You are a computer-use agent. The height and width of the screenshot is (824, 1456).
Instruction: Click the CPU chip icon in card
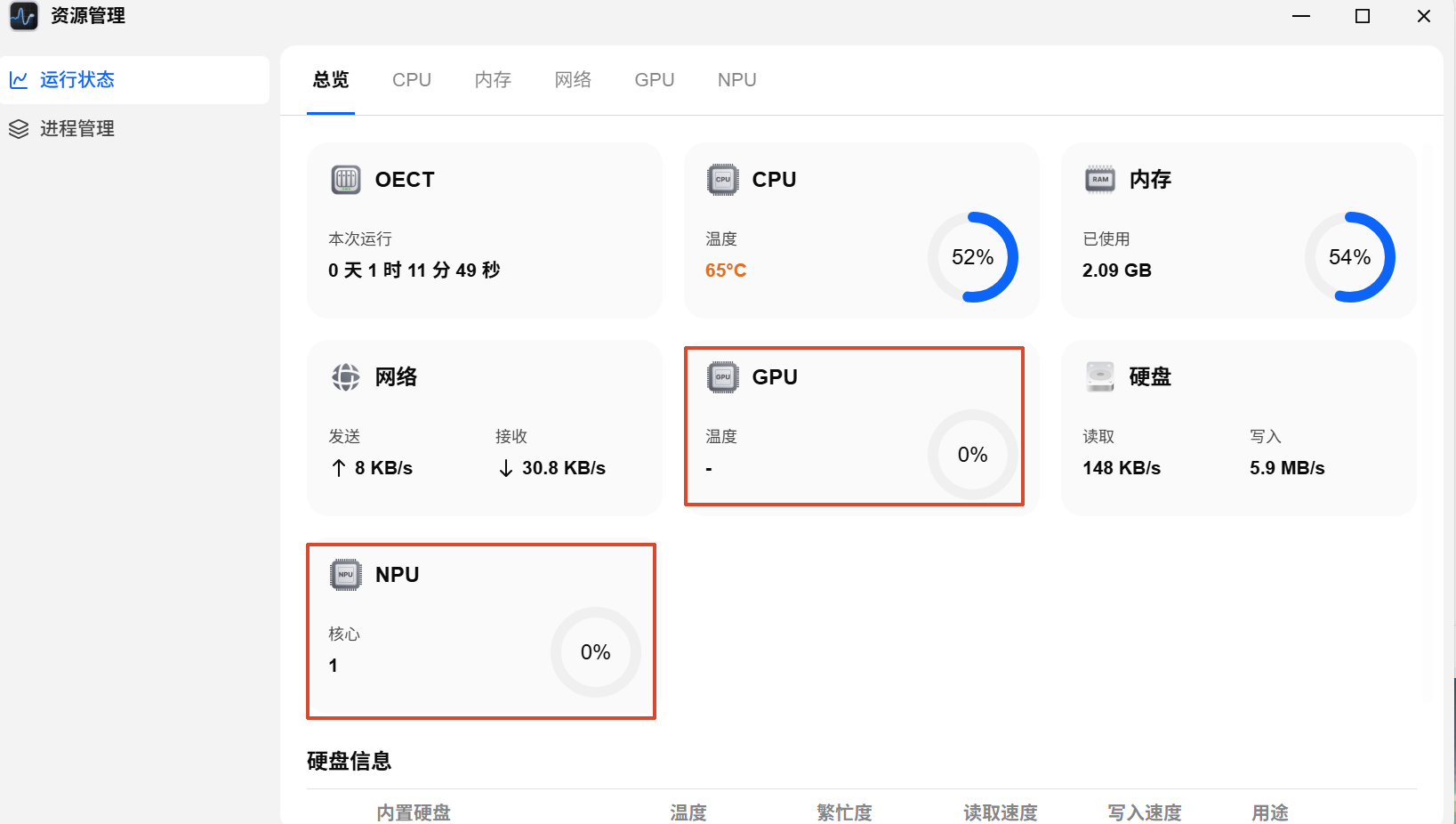point(723,180)
